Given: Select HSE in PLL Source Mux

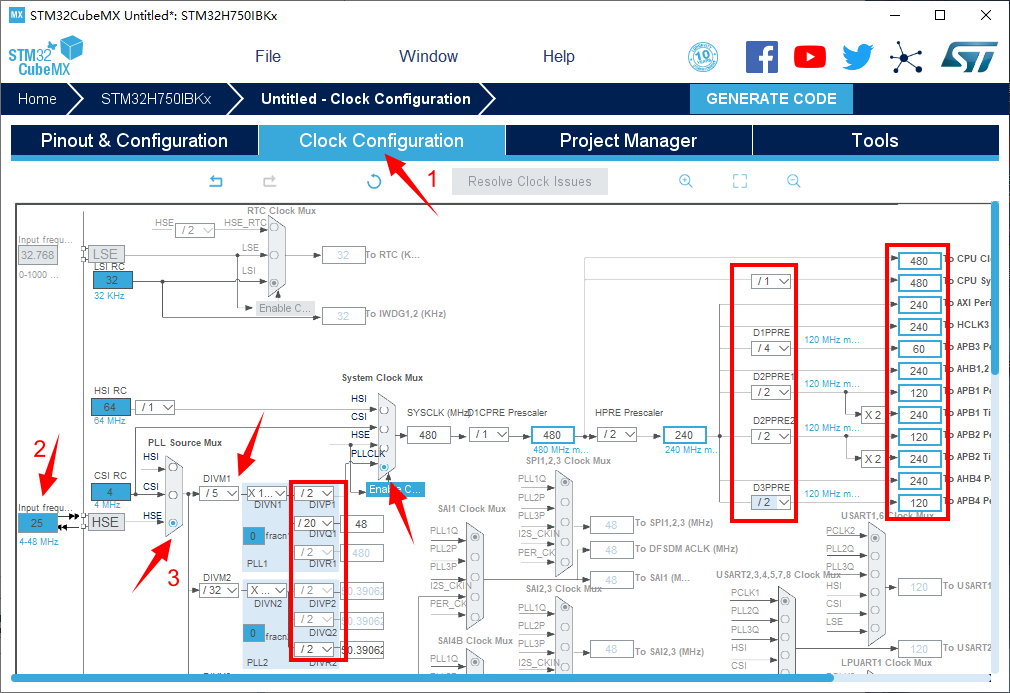Looking at the screenshot, I should 174,523.
